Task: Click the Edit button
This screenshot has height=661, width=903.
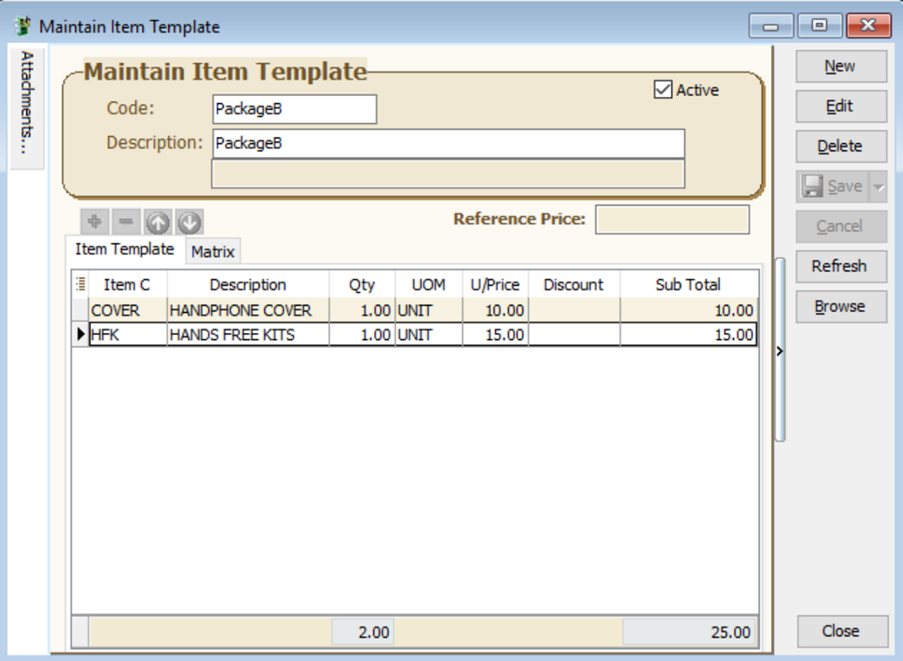Action: (840, 106)
